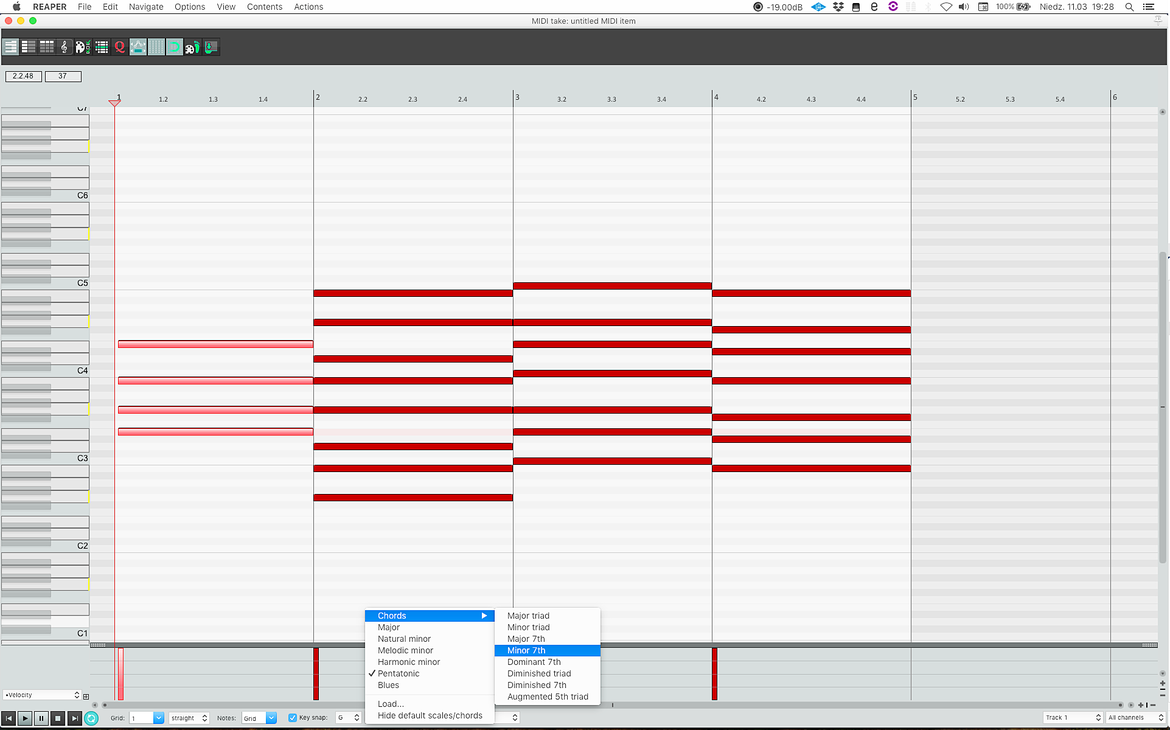
Task: Switch to event list view mode icon
Action: (46, 47)
